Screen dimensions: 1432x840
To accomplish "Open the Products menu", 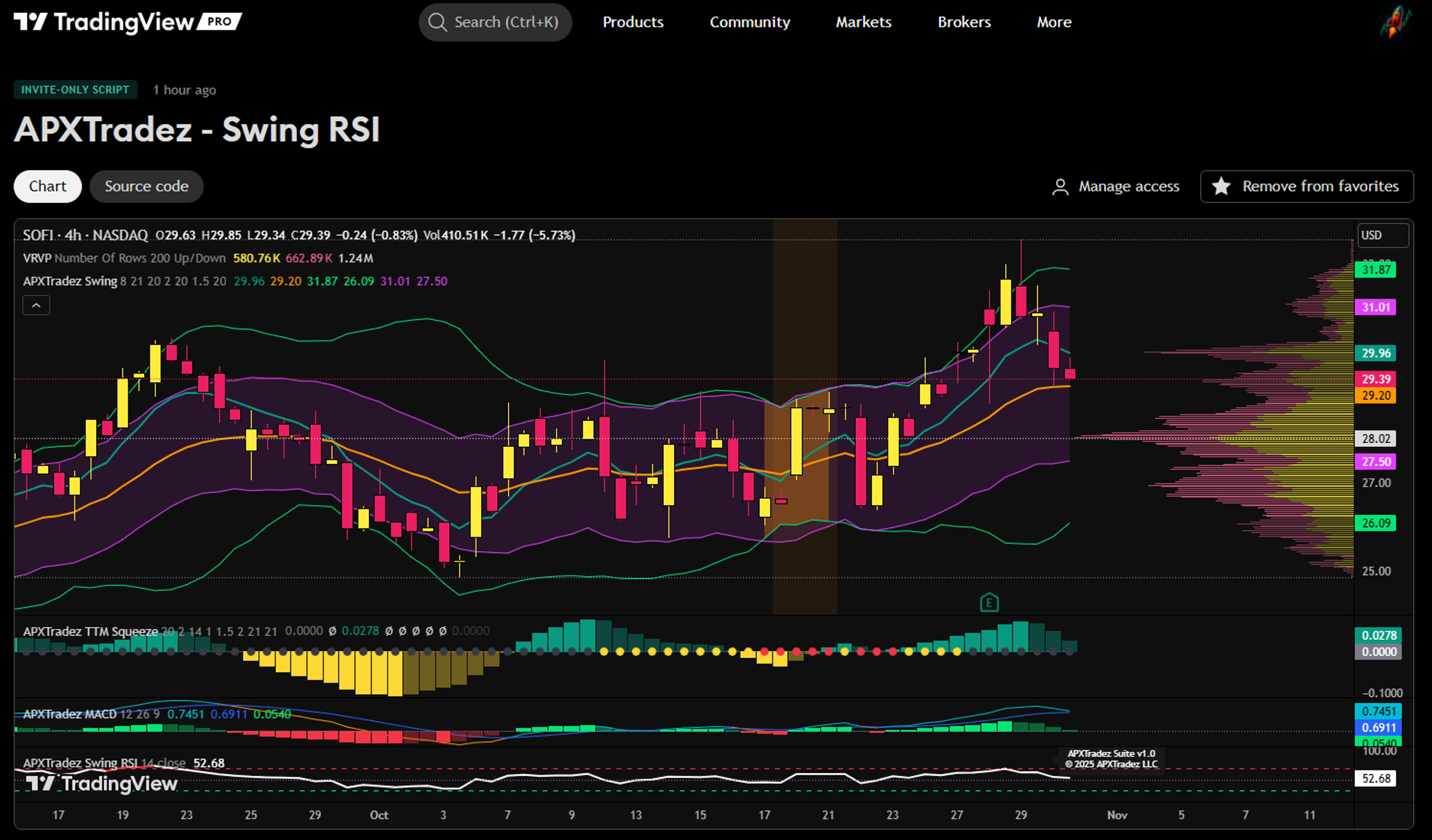I will pyautogui.click(x=633, y=22).
